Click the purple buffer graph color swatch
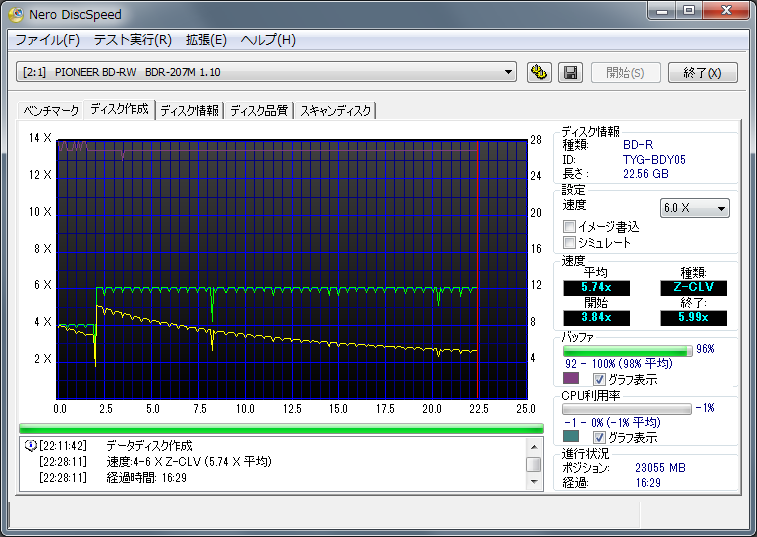This screenshot has height=537, width=757. point(571,378)
